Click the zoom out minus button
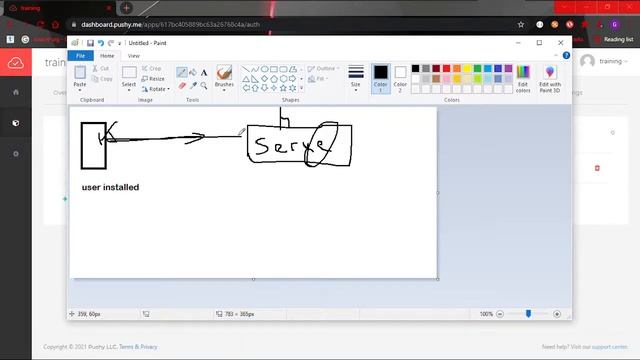The image size is (640, 360). [500, 314]
